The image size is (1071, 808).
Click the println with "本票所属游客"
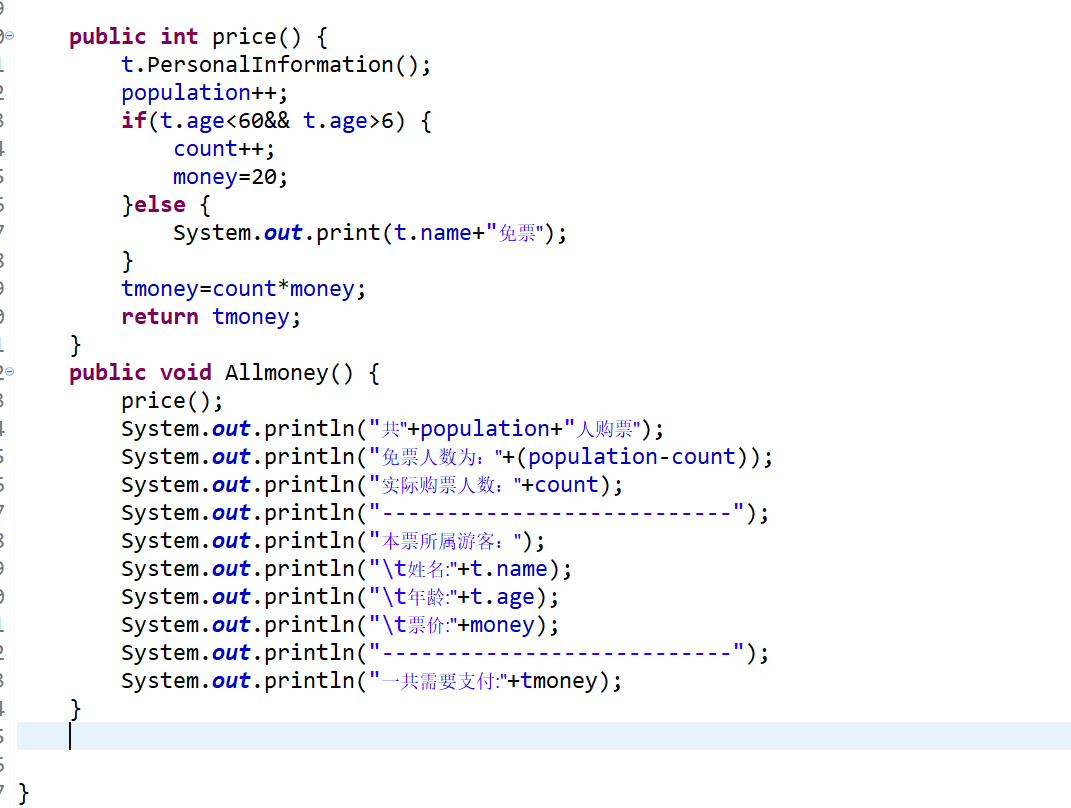pyautogui.click(x=333, y=541)
